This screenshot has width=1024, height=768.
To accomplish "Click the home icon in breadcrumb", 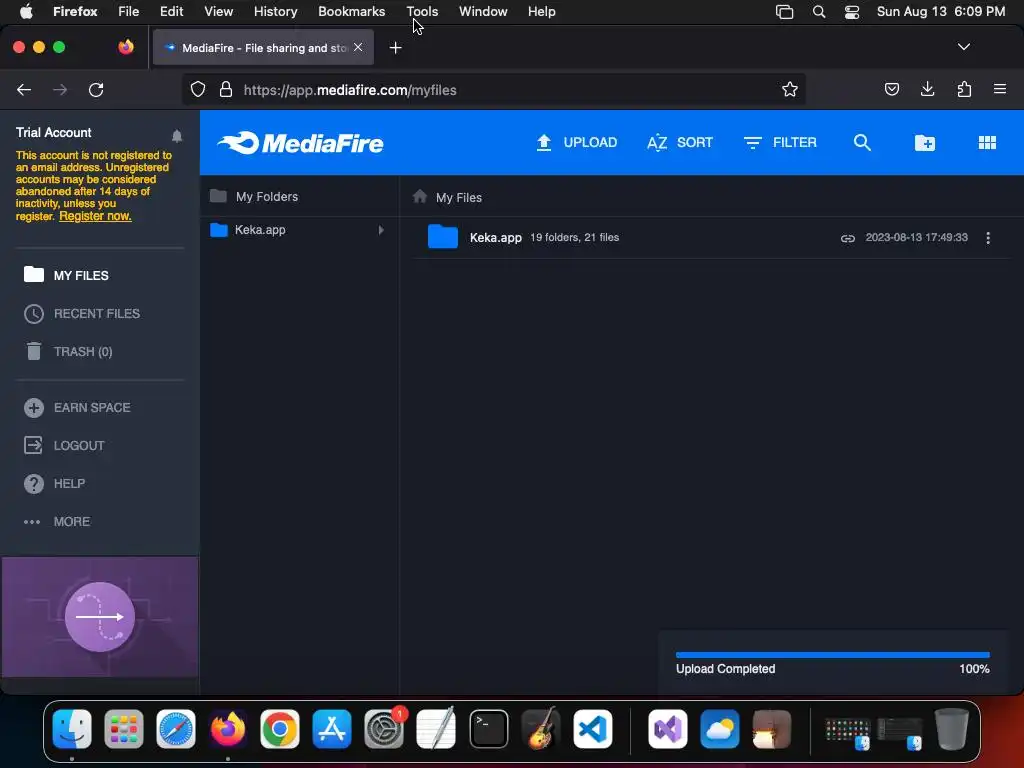I will pos(420,196).
